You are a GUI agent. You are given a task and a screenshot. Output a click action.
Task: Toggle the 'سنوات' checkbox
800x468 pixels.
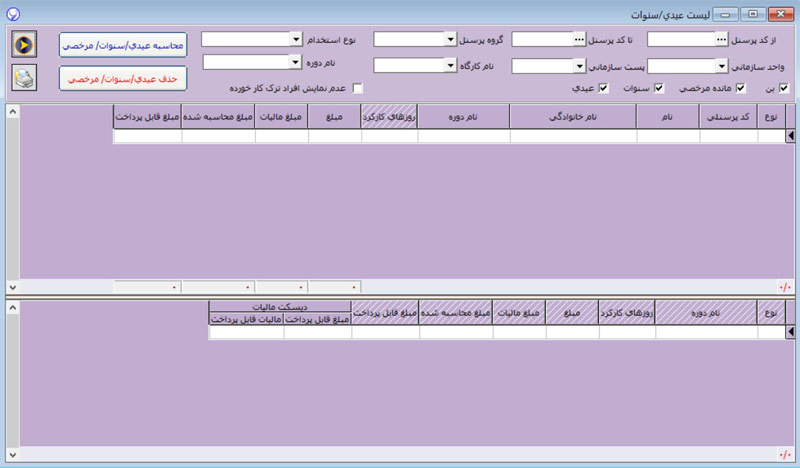[658, 89]
